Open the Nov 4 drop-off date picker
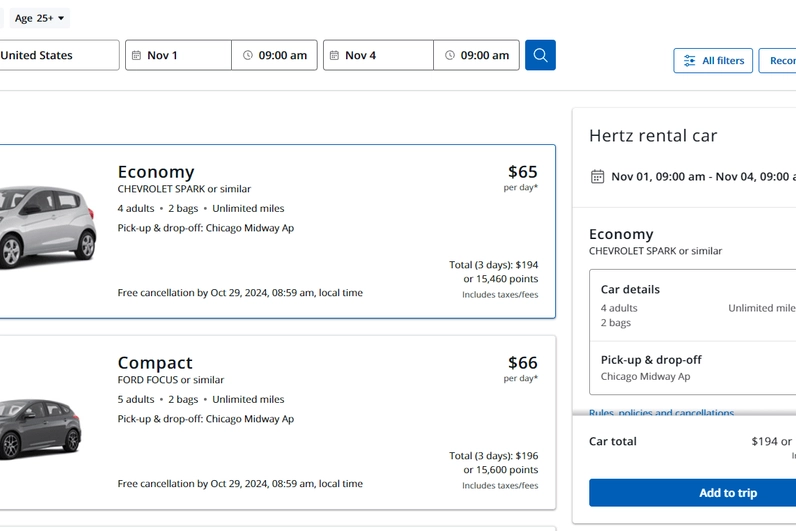The image size is (796, 531). click(x=378, y=55)
